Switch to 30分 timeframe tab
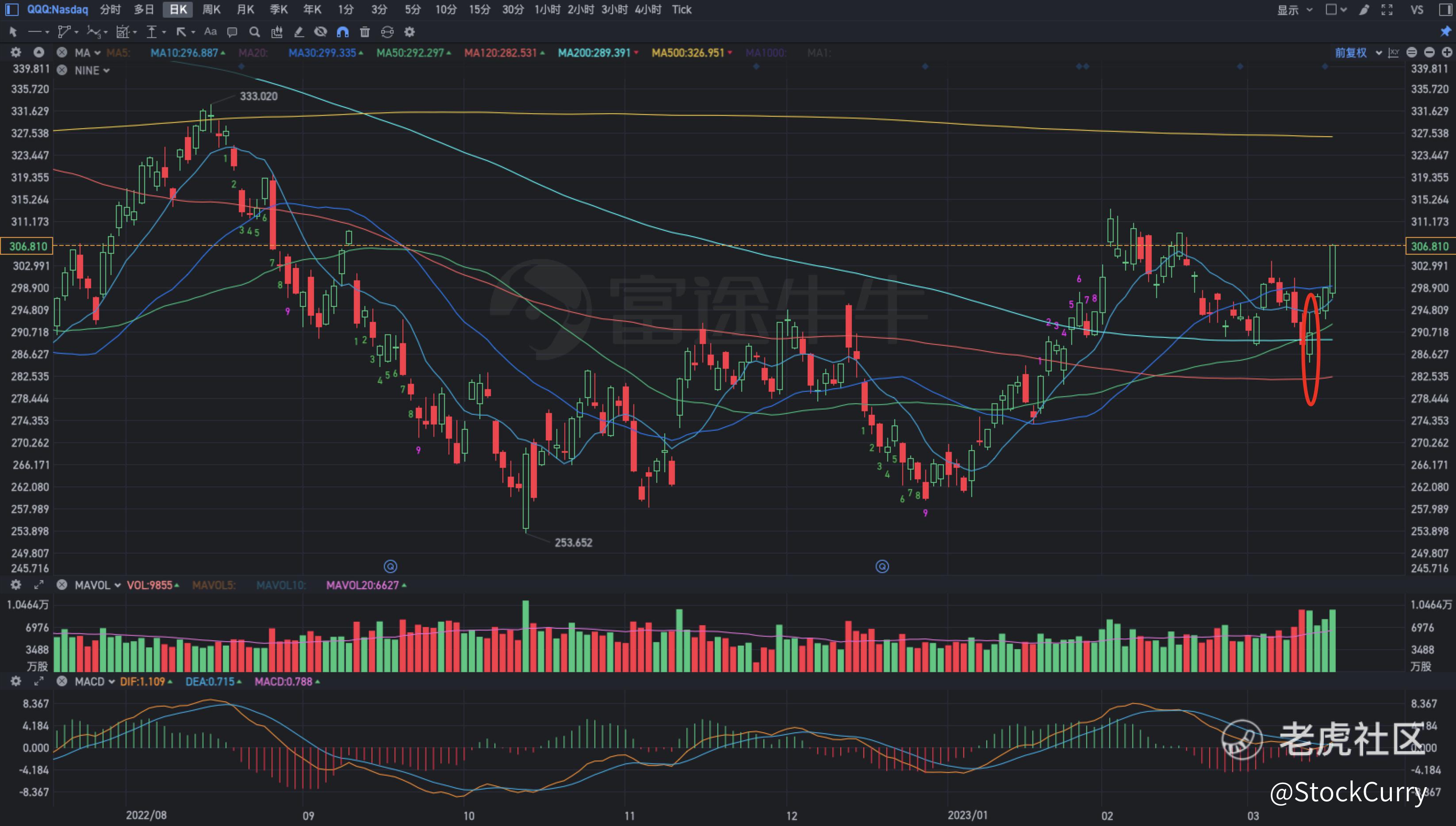1456x826 pixels. tap(513, 10)
